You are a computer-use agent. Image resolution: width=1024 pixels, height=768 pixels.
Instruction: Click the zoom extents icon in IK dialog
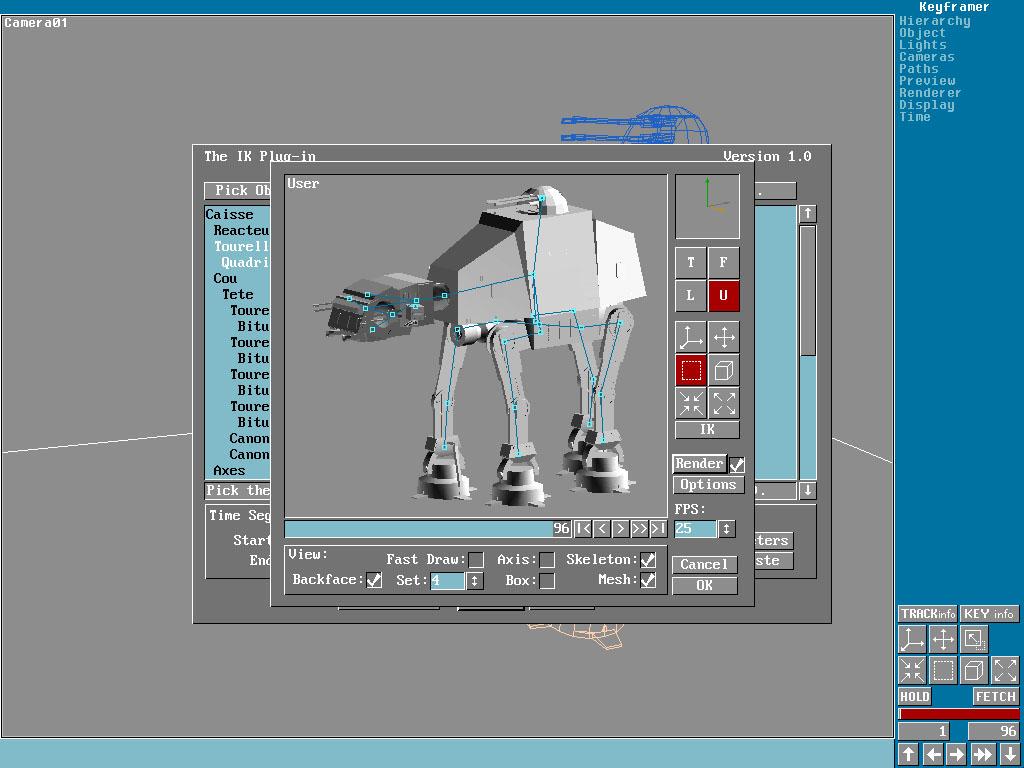tap(724, 403)
